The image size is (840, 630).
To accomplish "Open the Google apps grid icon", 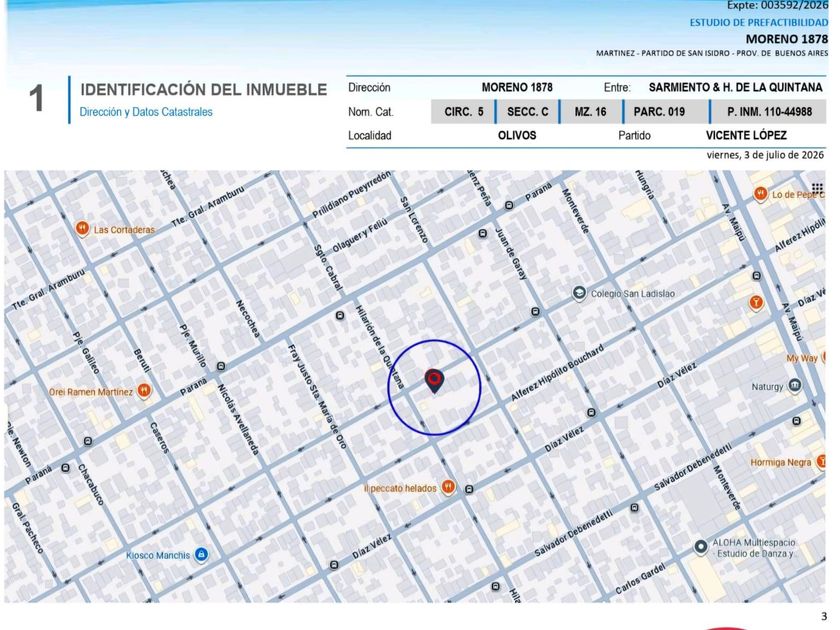I will pyautogui.click(x=817, y=188).
